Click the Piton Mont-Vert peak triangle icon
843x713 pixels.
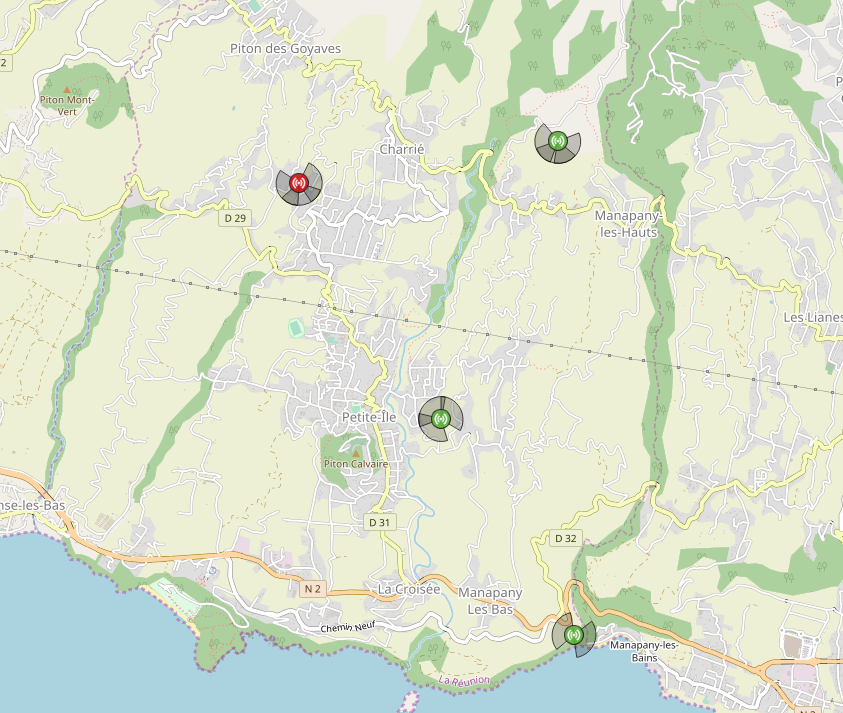coord(67,90)
